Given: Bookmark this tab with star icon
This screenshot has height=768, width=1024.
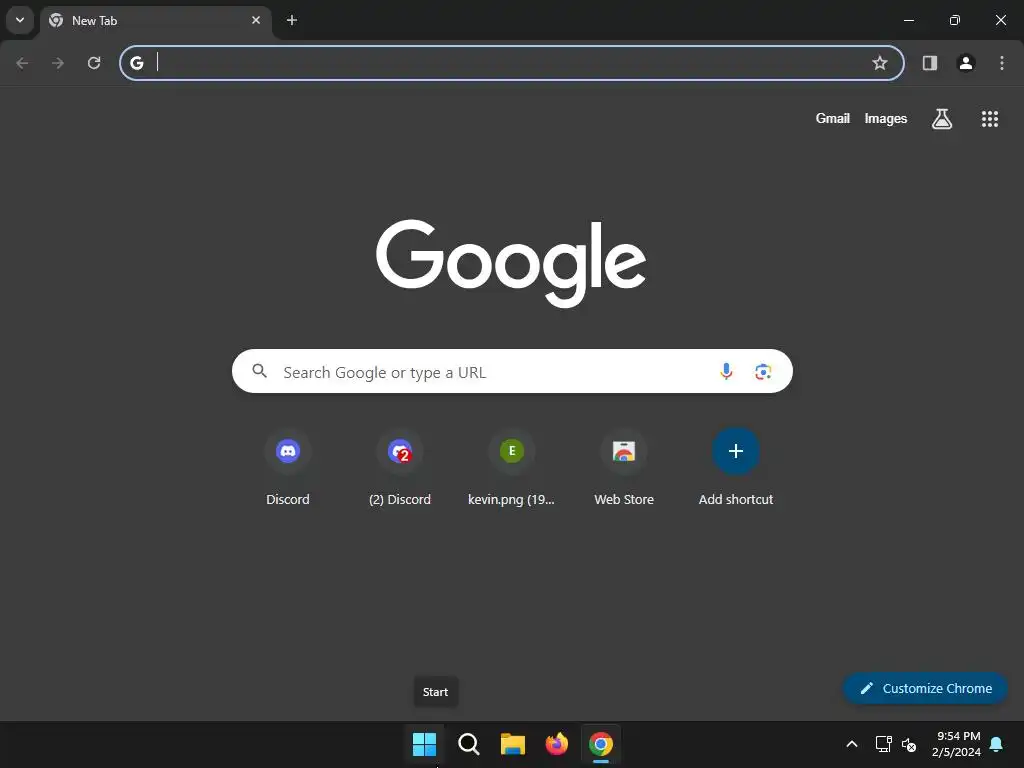Looking at the screenshot, I should point(880,63).
